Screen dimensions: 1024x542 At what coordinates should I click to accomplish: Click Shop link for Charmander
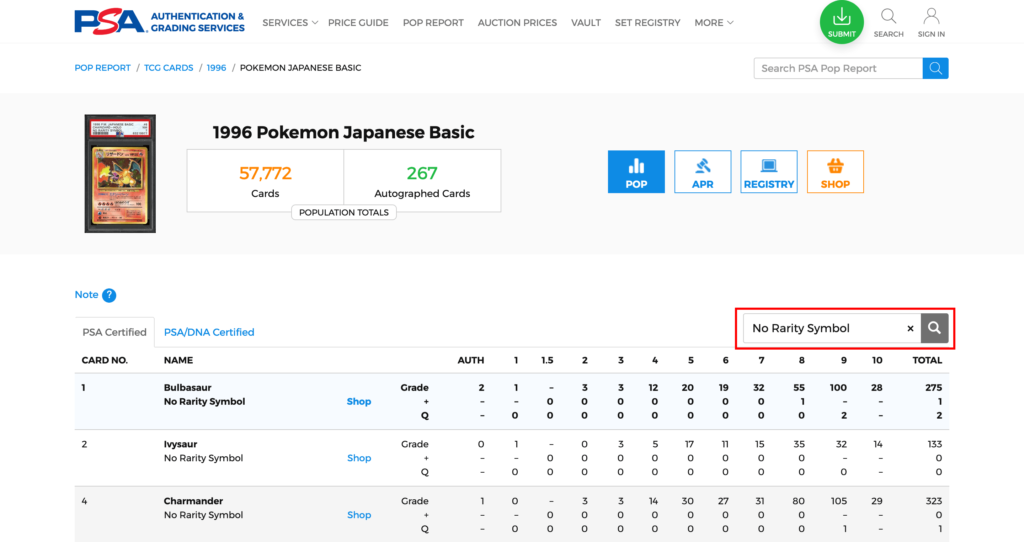pos(359,515)
